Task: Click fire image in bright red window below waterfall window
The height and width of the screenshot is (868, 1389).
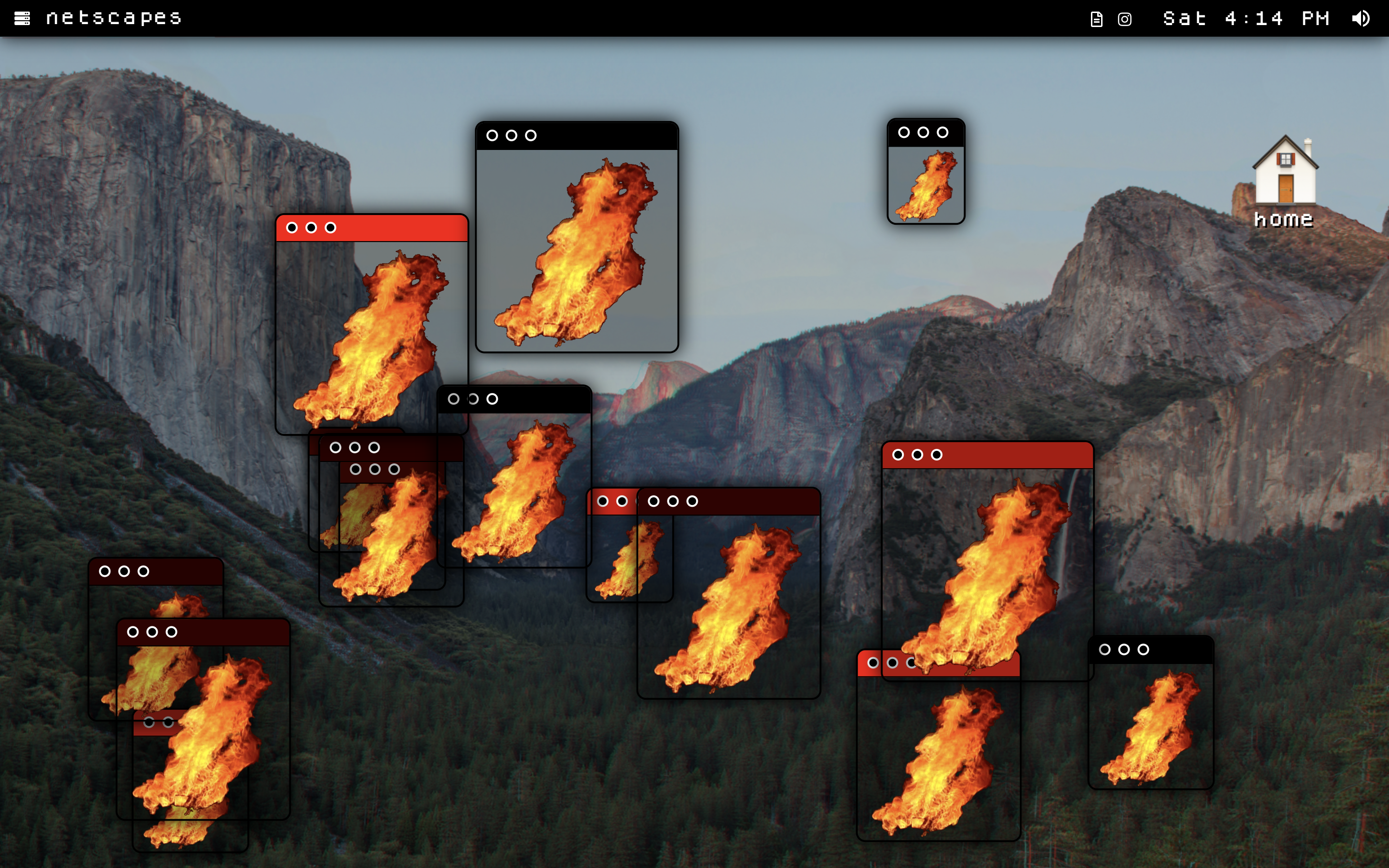Action: pos(938,760)
